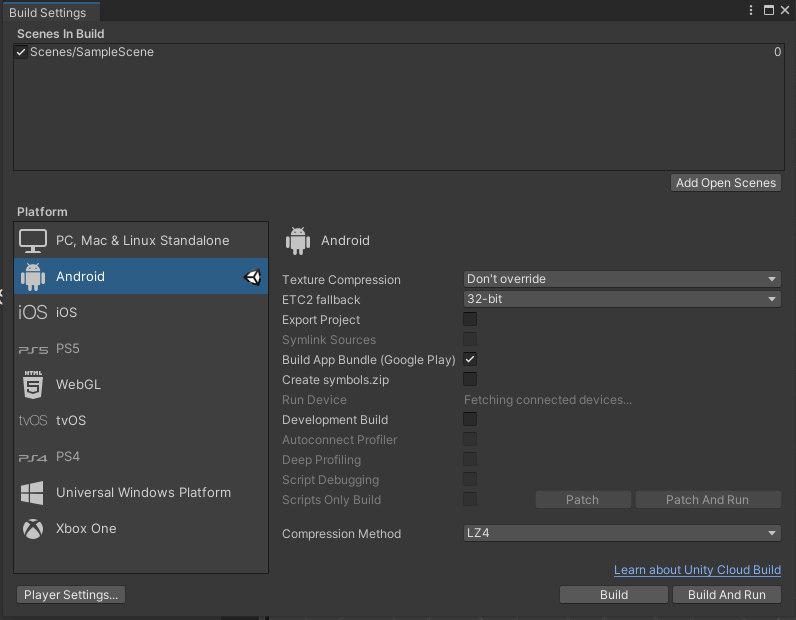The width and height of the screenshot is (796, 620).
Task: Click the Run Device label
Action: [x=314, y=400]
